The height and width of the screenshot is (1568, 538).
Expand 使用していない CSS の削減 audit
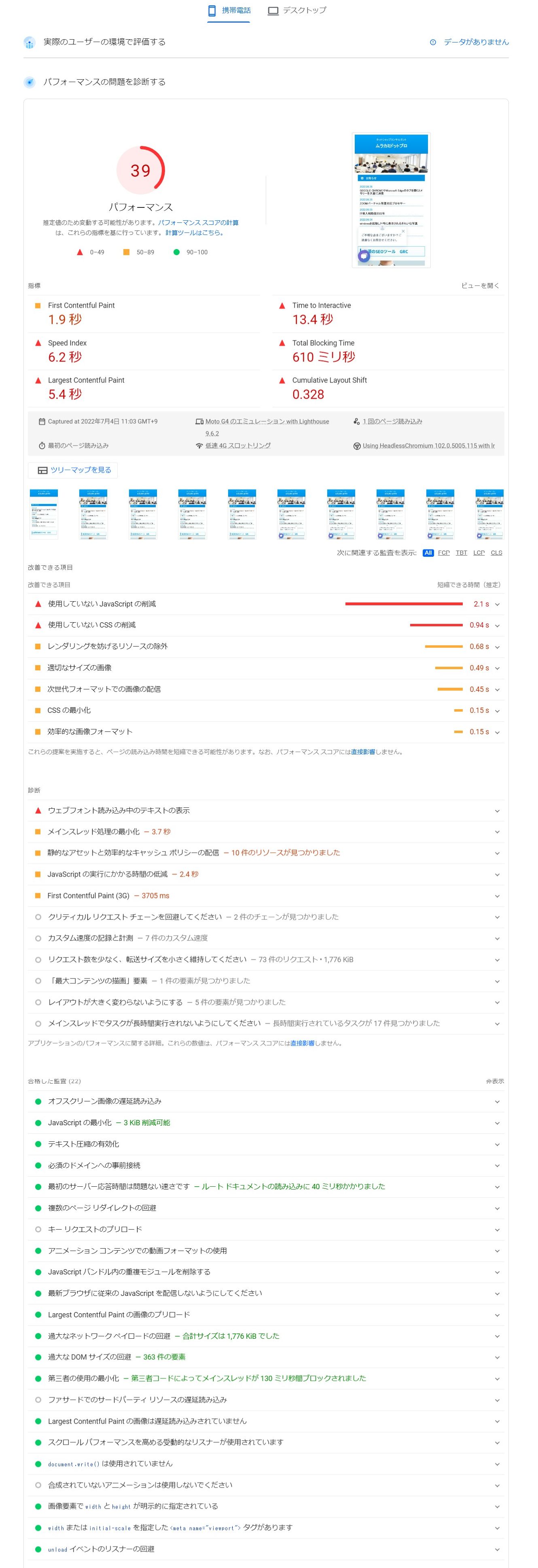[266, 625]
